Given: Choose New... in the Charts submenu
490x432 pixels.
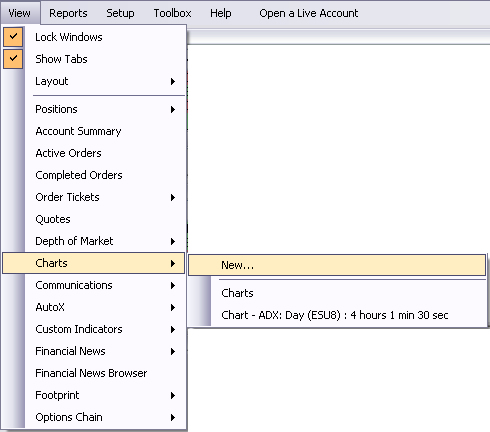Looking at the screenshot, I should (337, 265).
